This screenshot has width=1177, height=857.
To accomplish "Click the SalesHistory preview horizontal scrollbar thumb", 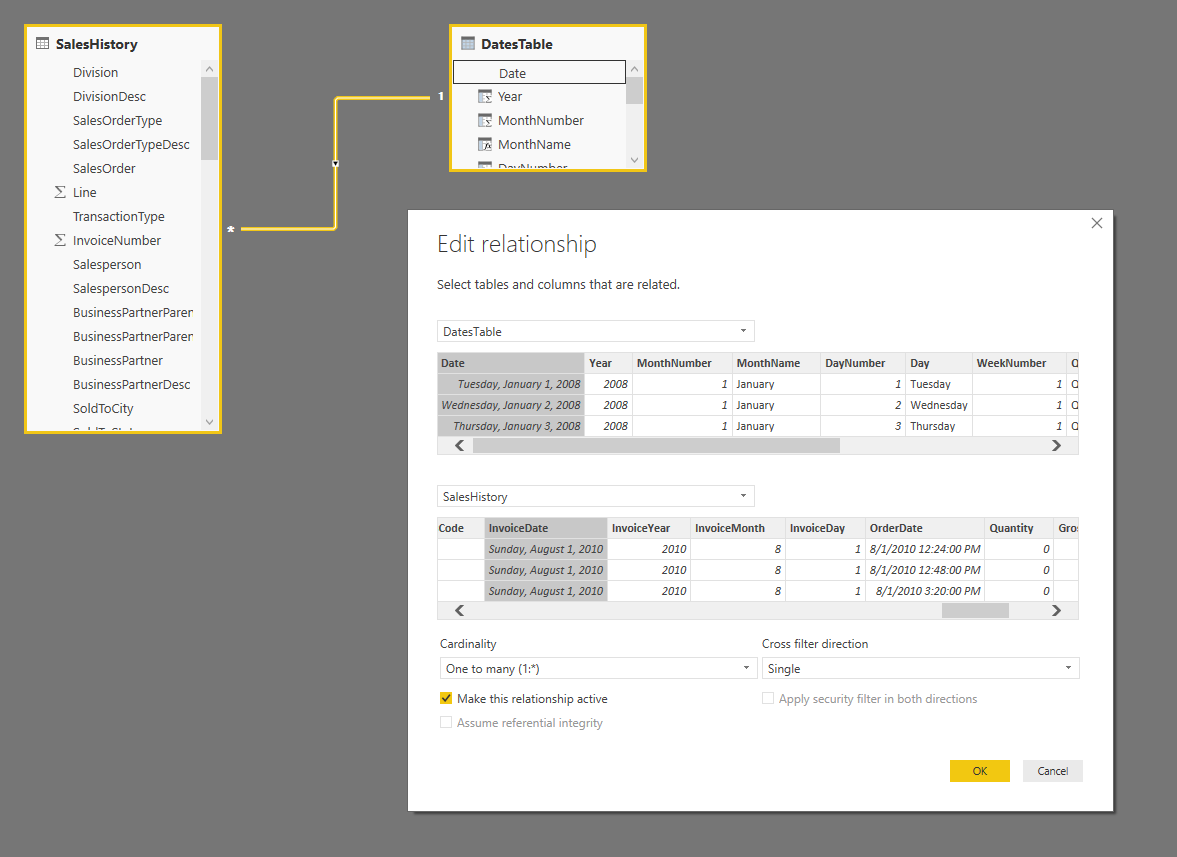I will click(975, 611).
